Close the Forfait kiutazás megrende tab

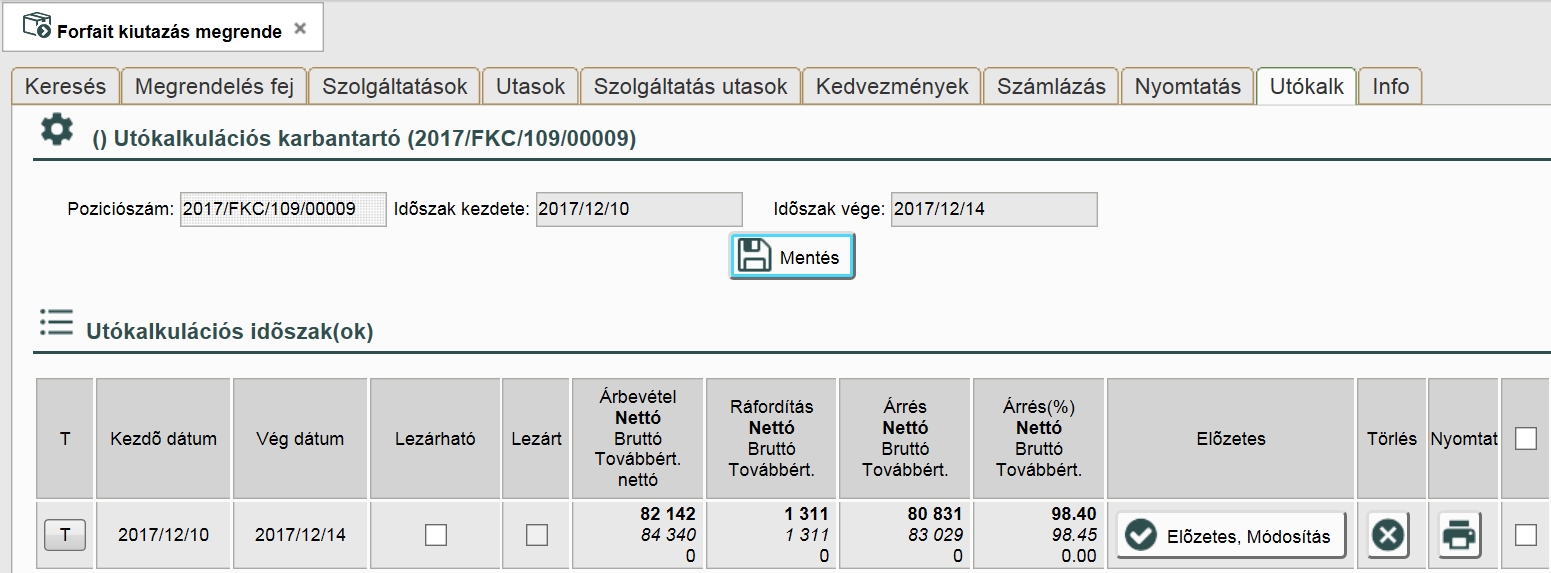pos(300,30)
